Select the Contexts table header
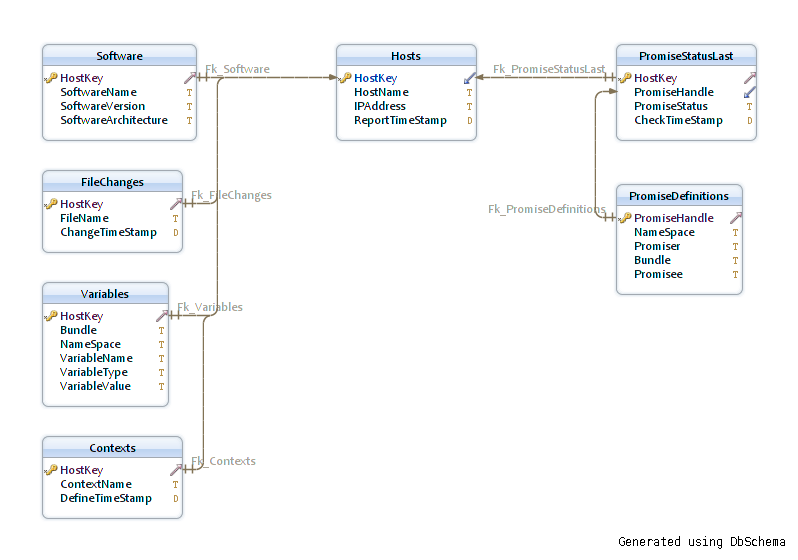 tap(112, 447)
